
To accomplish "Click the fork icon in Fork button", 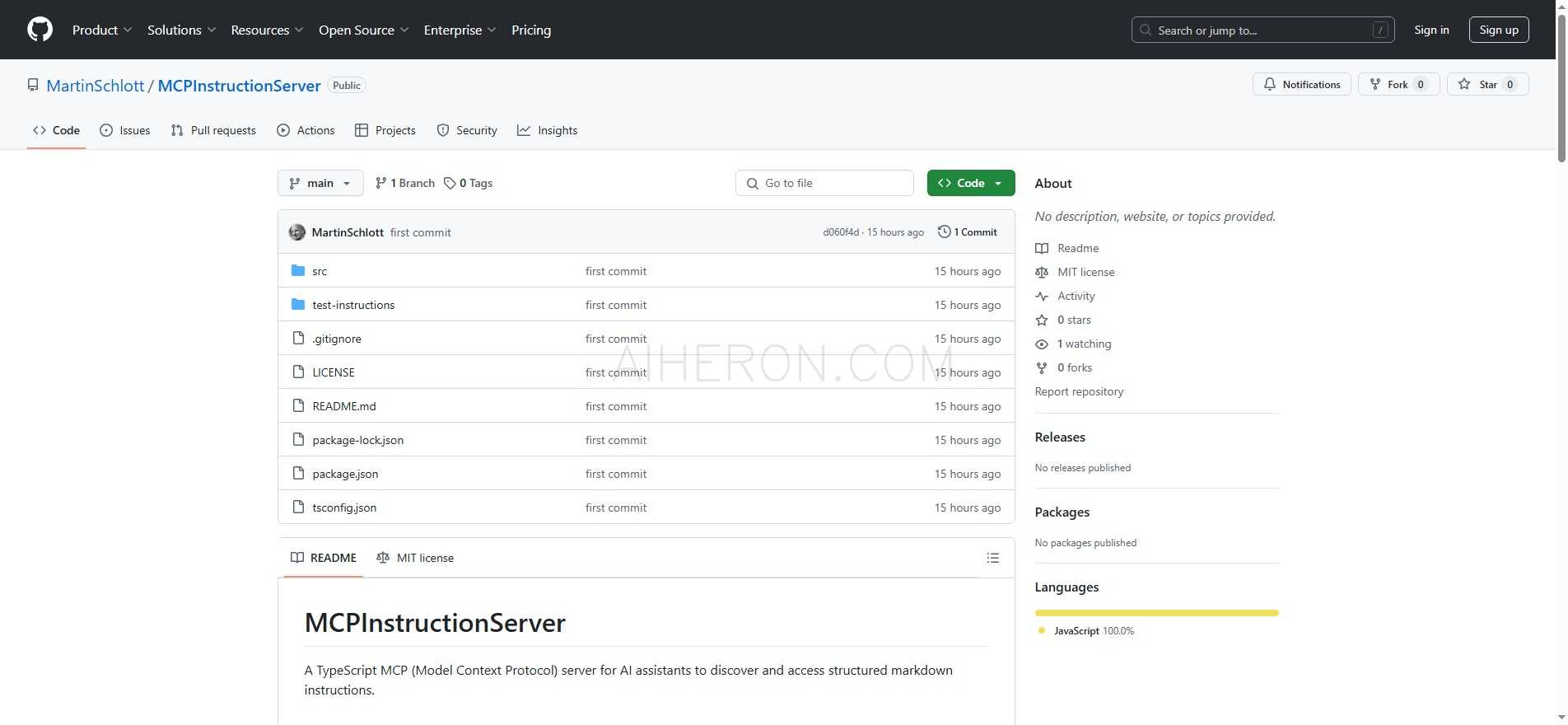I will 1374,84.
